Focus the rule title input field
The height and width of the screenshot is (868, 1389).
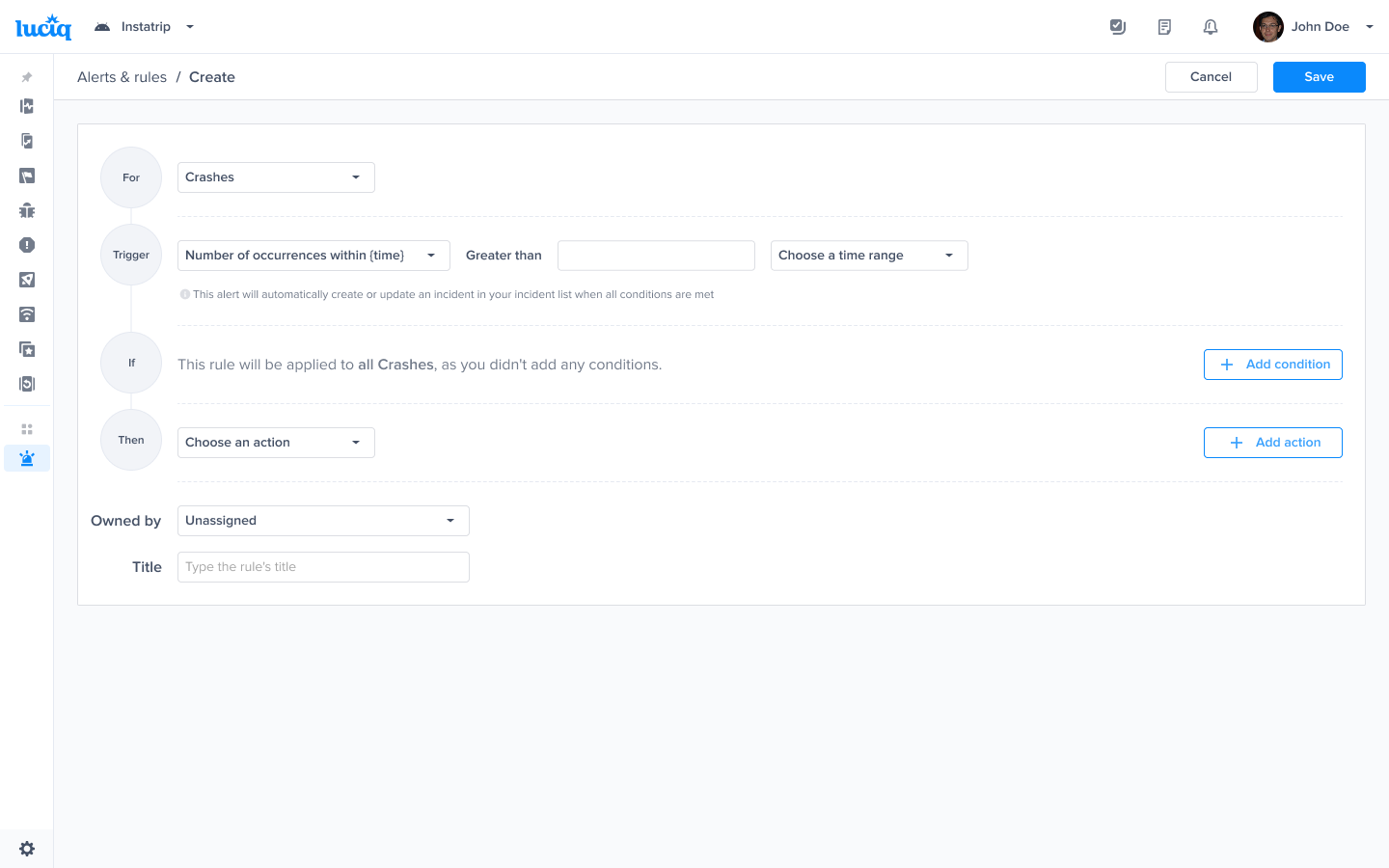coord(323,567)
